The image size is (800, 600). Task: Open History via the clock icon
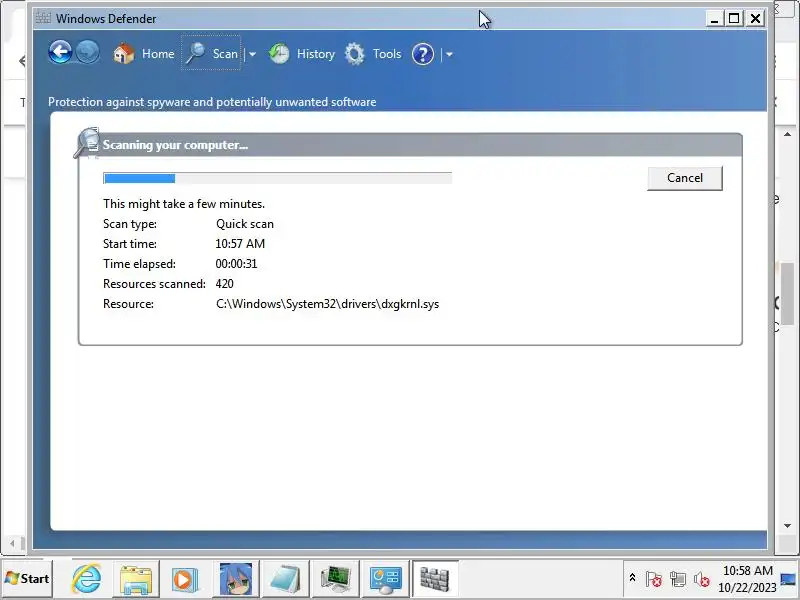pos(279,54)
